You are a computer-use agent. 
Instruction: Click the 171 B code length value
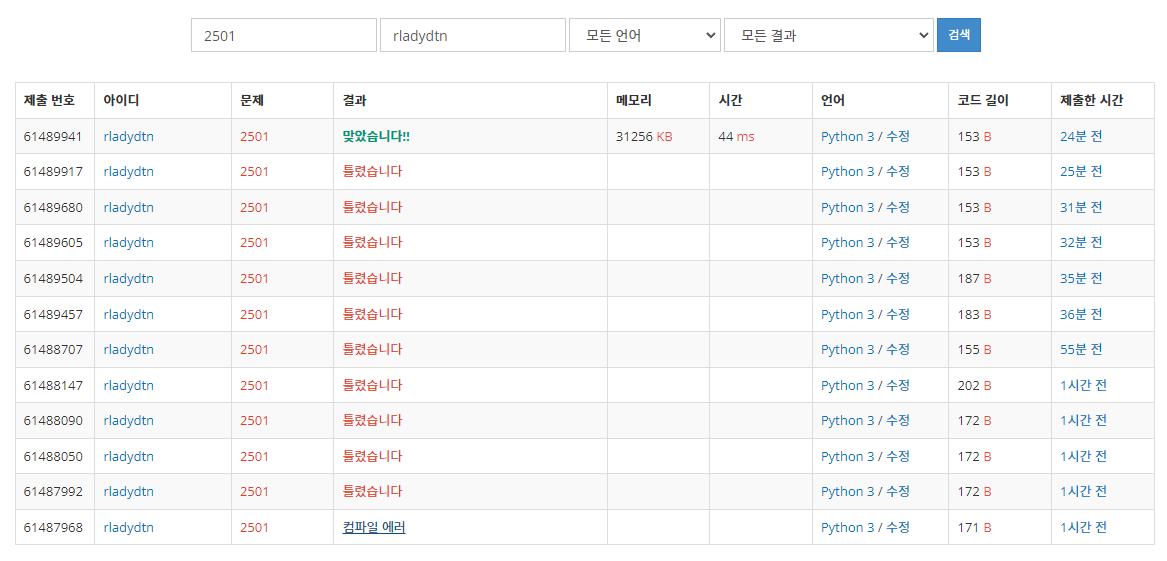[974, 528]
